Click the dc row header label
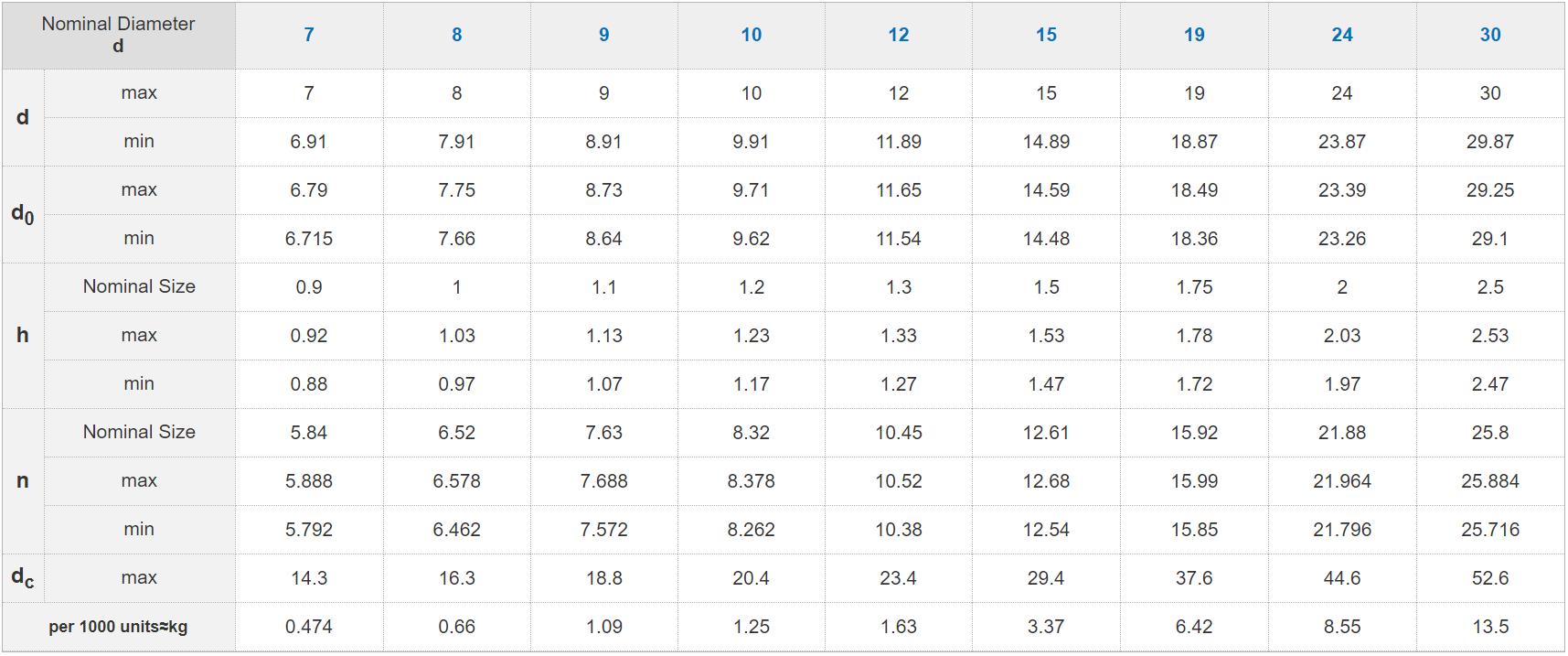This screenshot has height=656, width=1568. point(23,577)
